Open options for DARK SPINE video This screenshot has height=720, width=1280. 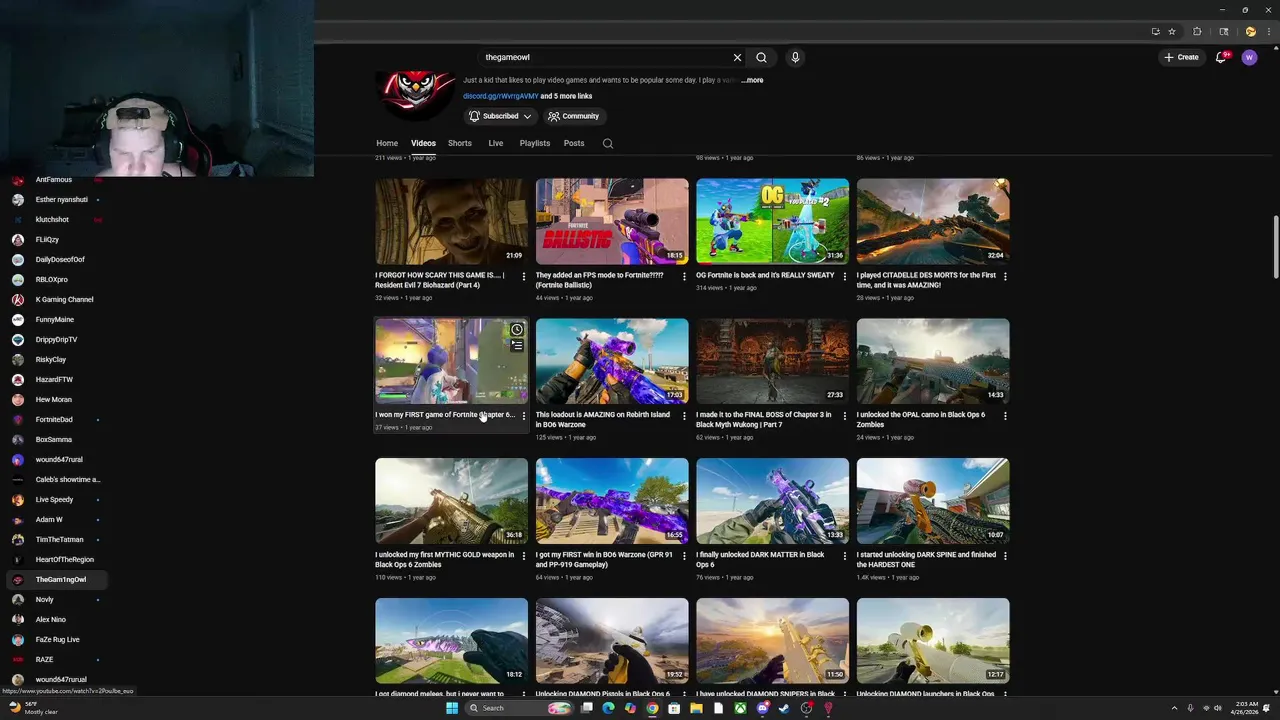pos(1005,556)
